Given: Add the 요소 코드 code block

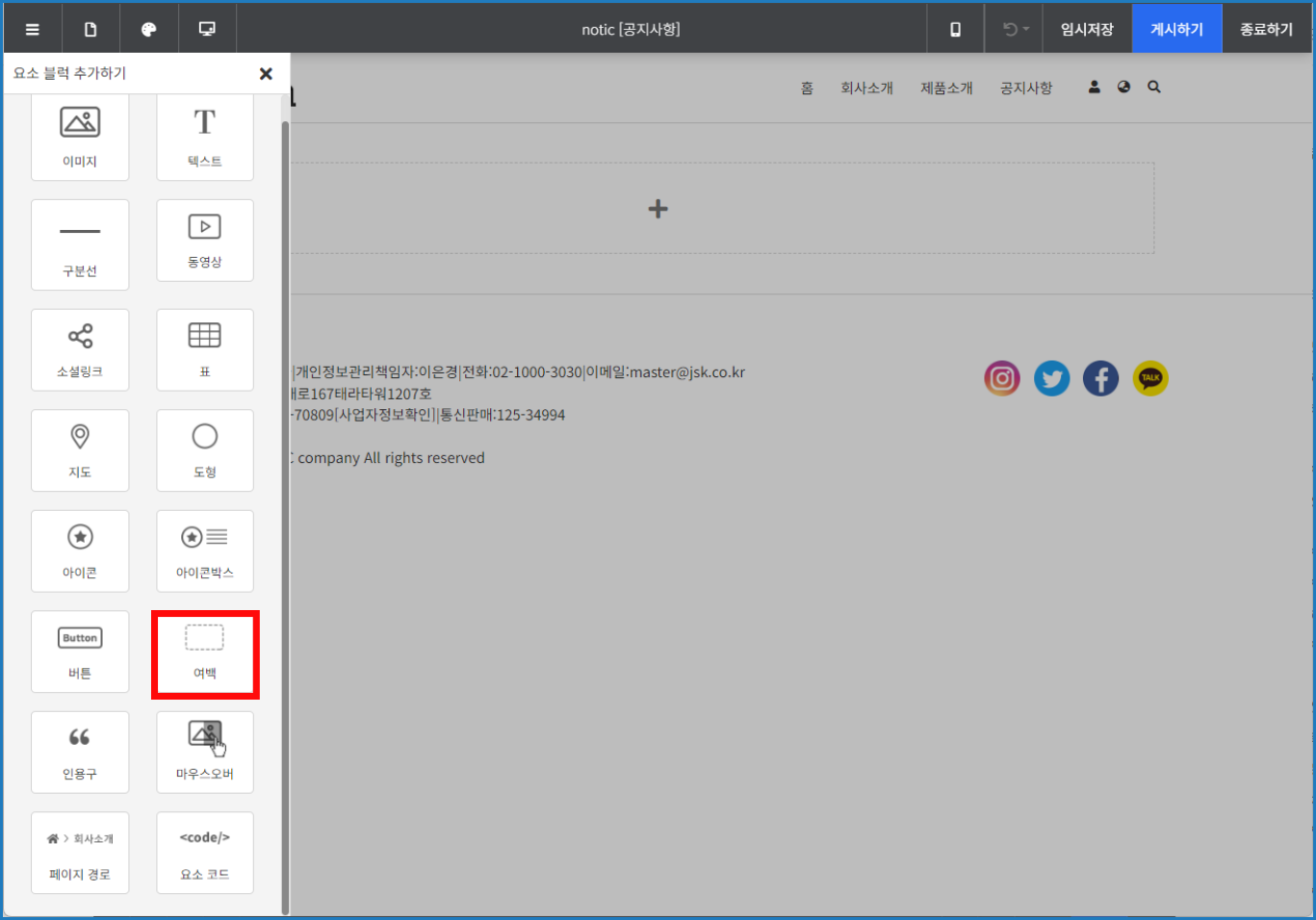Looking at the screenshot, I should click(205, 853).
